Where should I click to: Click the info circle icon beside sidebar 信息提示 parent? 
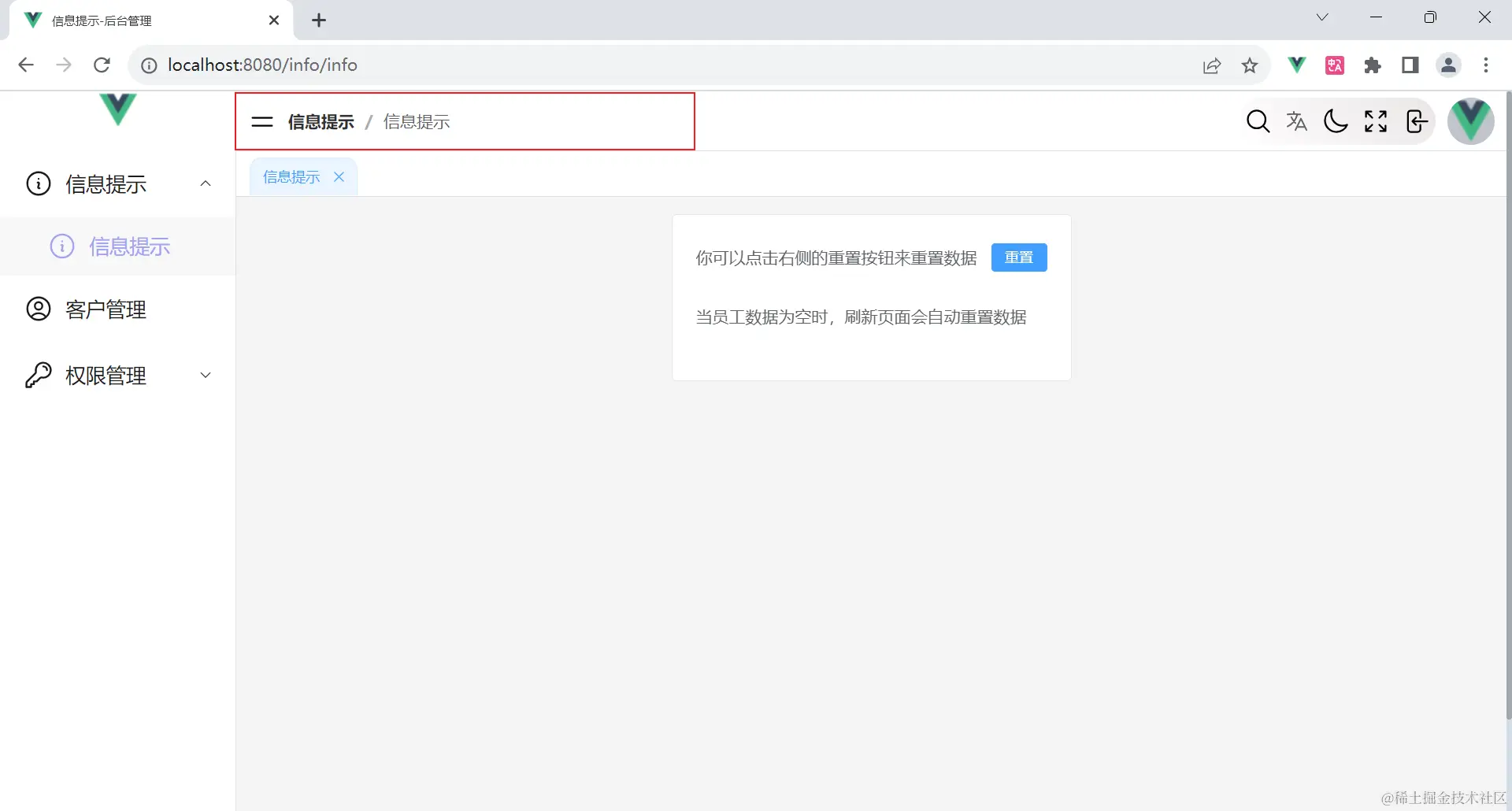click(39, 183)
